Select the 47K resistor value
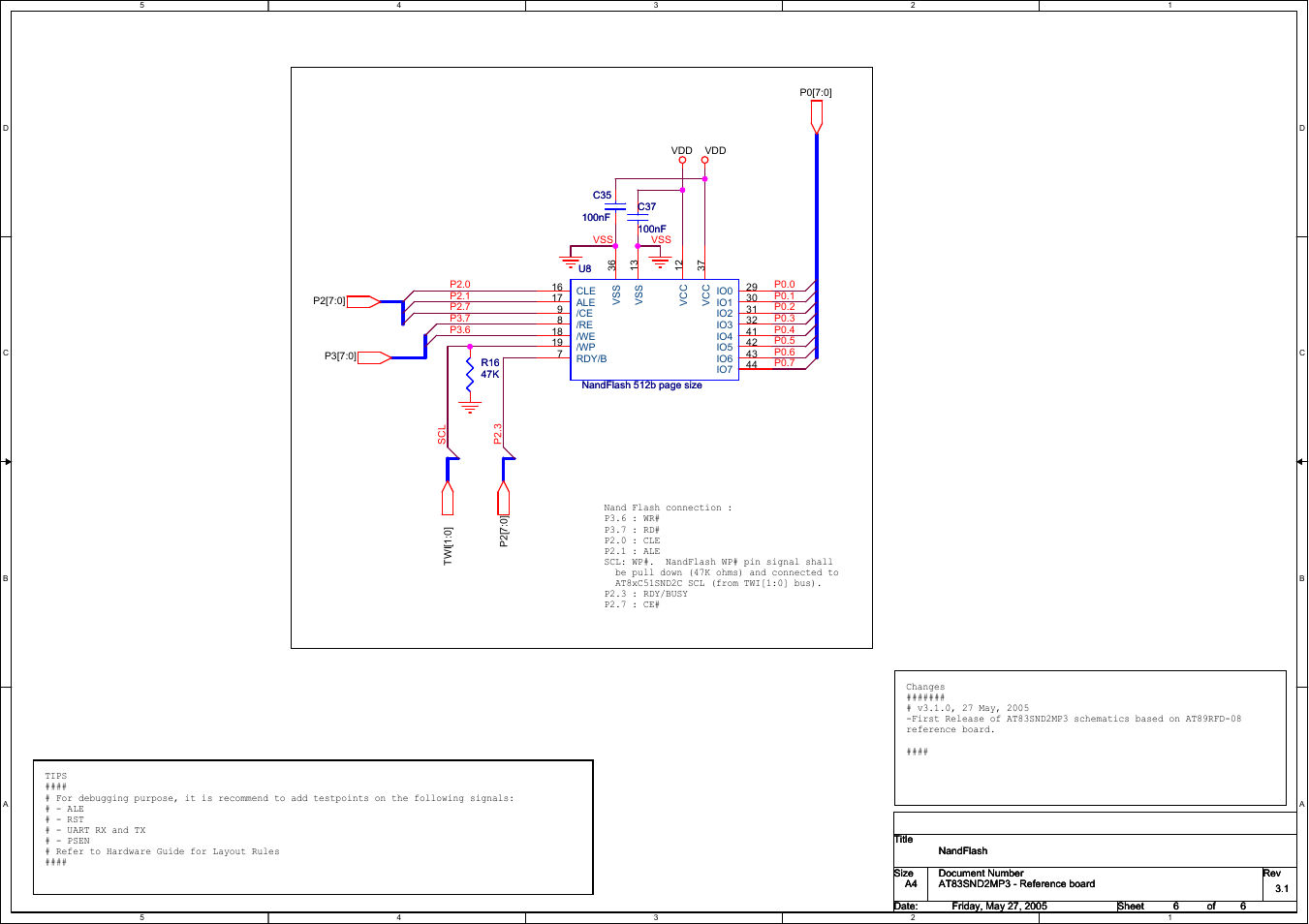Viewport: 1309px width, 924px height. tap(490, 374)
